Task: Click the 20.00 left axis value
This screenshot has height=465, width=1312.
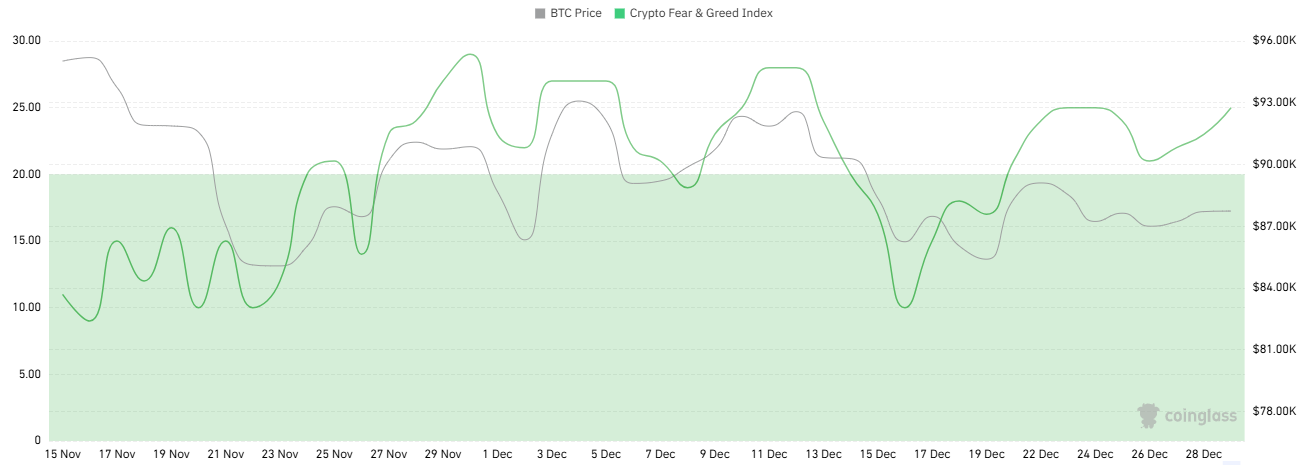Action: point(26,174)
